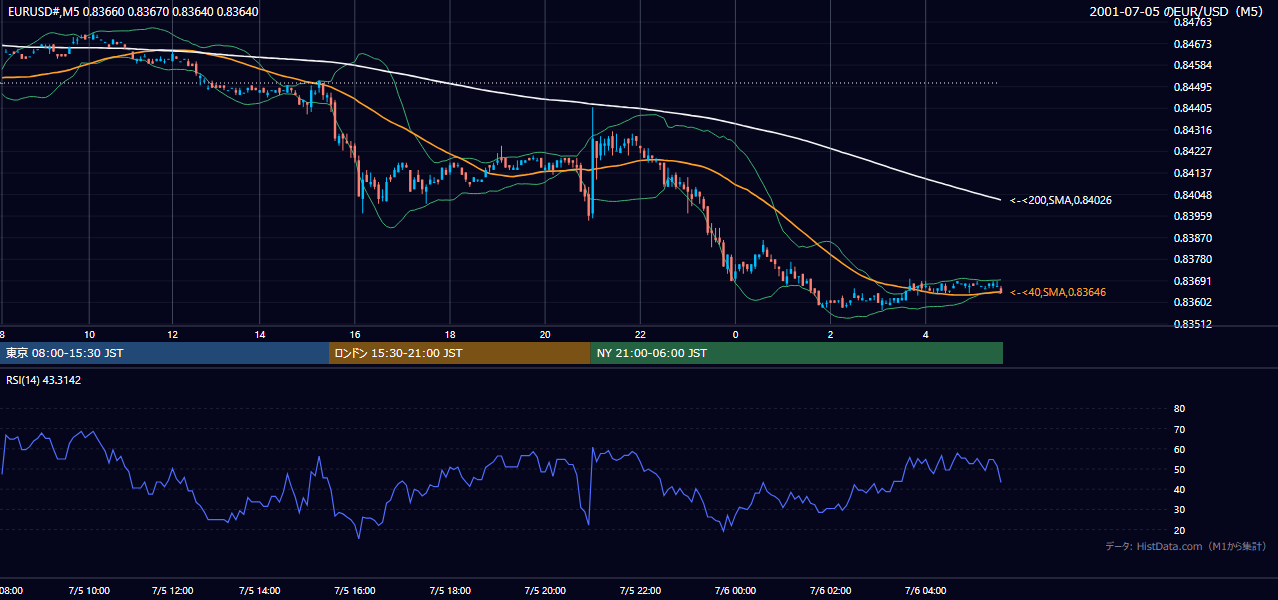Click the RSI(14) 43.3142 indicator label

tap(43, 379)
